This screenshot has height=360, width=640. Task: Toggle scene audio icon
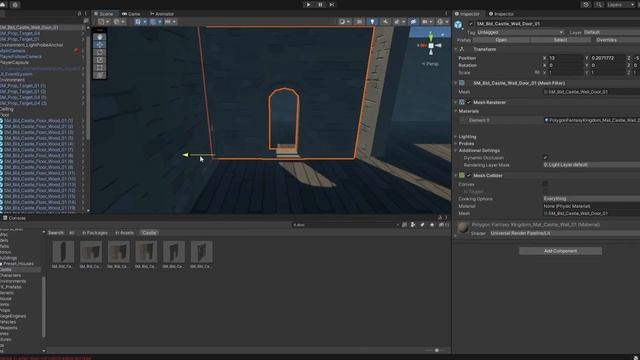tap(385, 22)
